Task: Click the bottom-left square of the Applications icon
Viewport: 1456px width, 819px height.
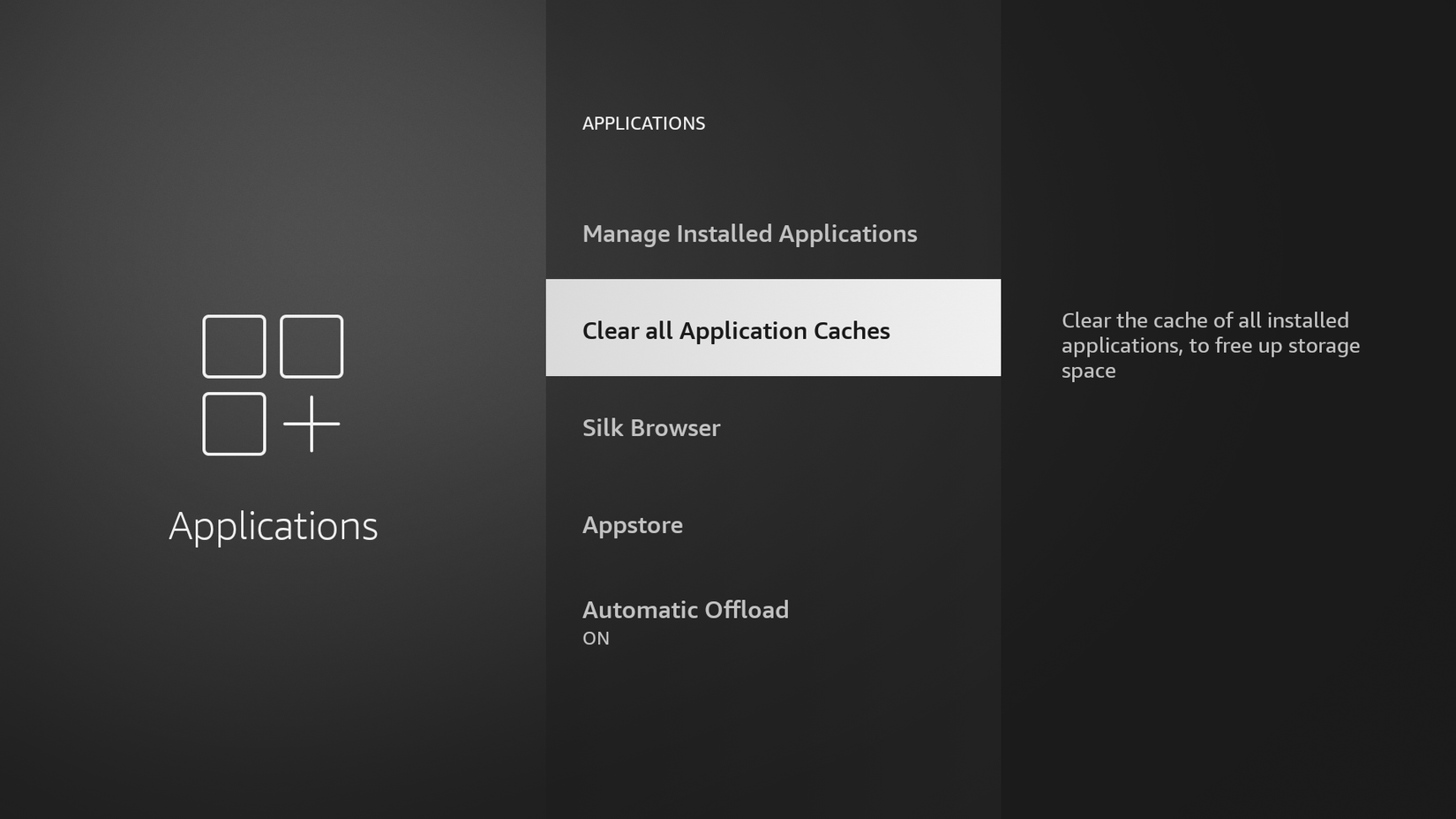Action: coord(233,424)
